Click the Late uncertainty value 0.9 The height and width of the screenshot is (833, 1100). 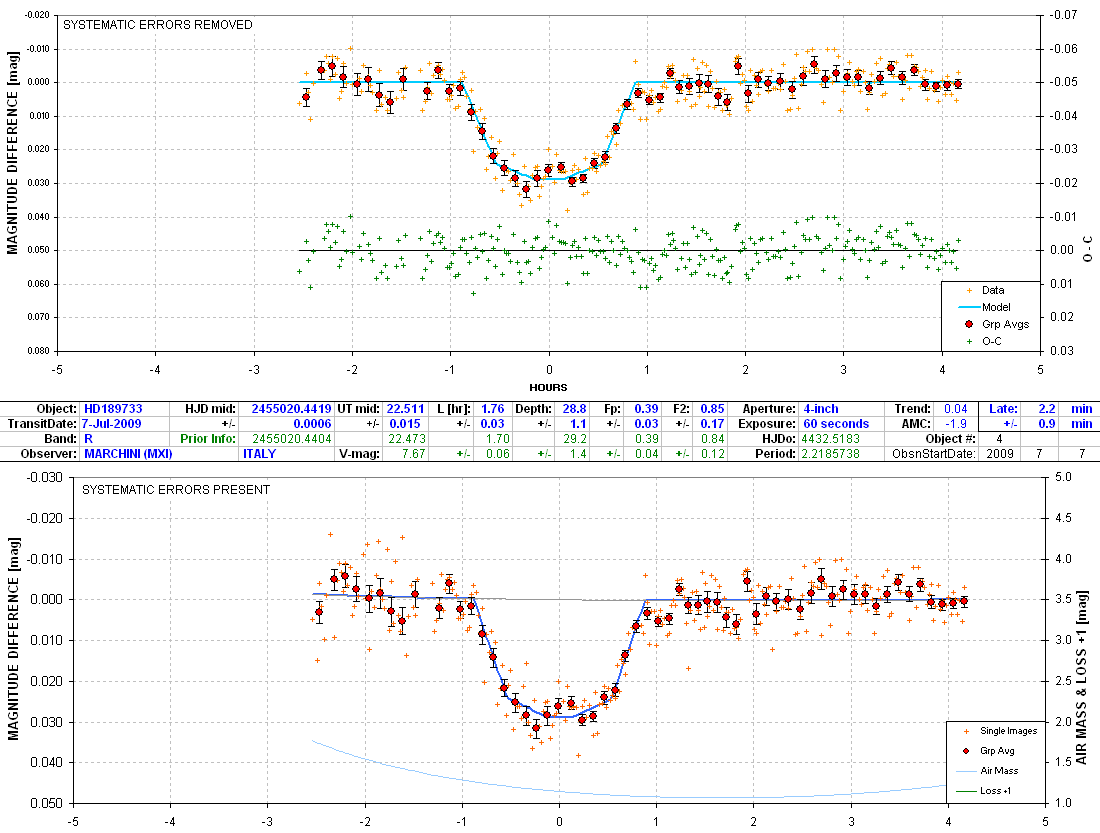click(1047, 424)
